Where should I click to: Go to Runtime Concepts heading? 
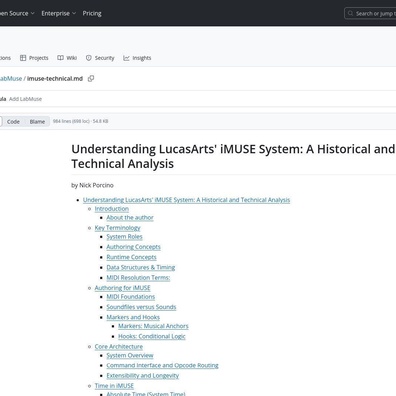click(x=131, y=257)
